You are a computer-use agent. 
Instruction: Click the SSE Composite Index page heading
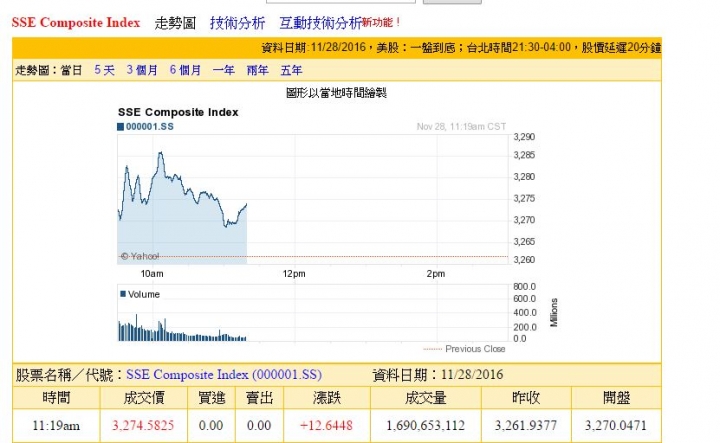75,22
